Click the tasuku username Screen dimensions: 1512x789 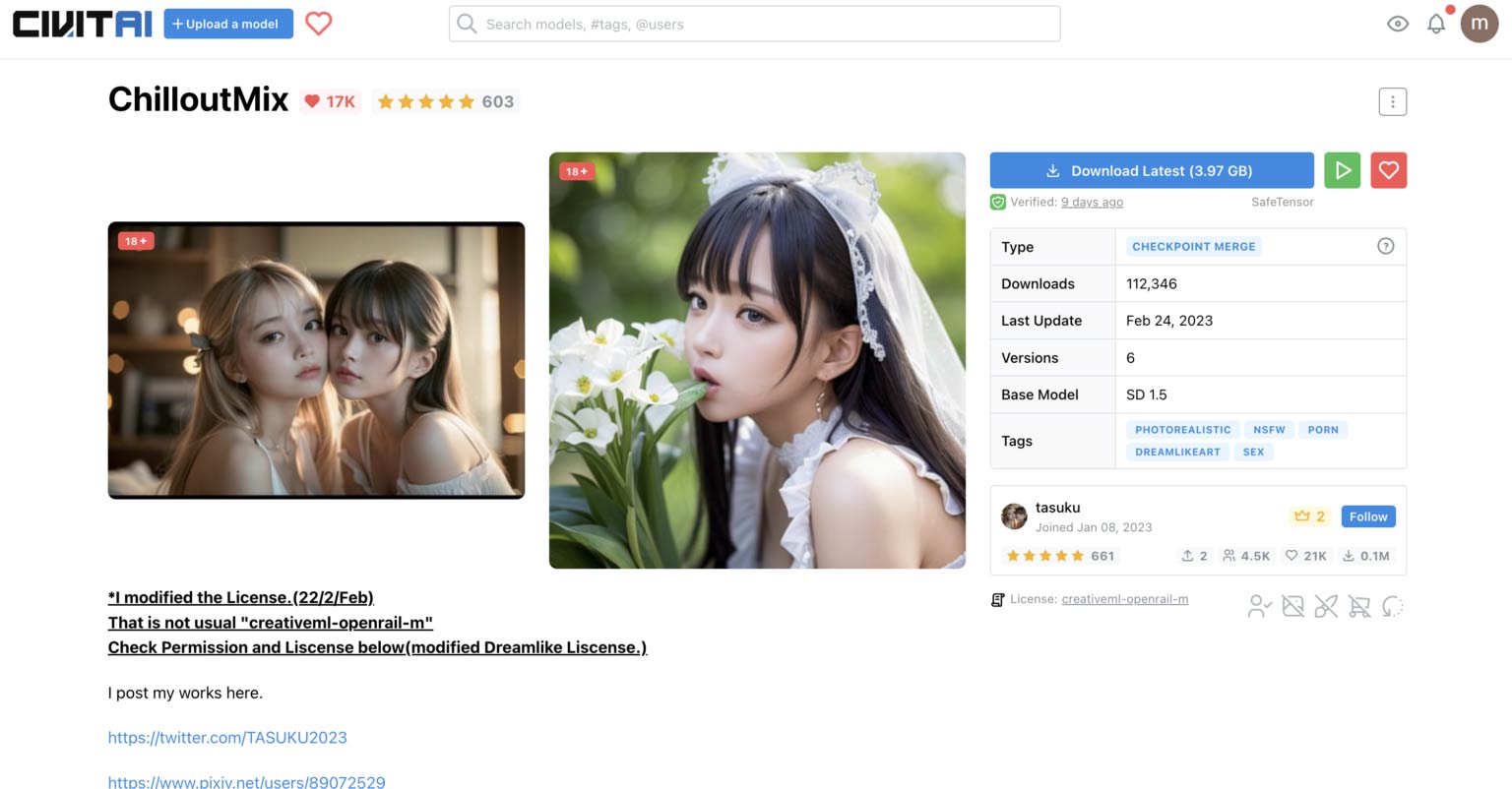click(x=1057, y=508)
